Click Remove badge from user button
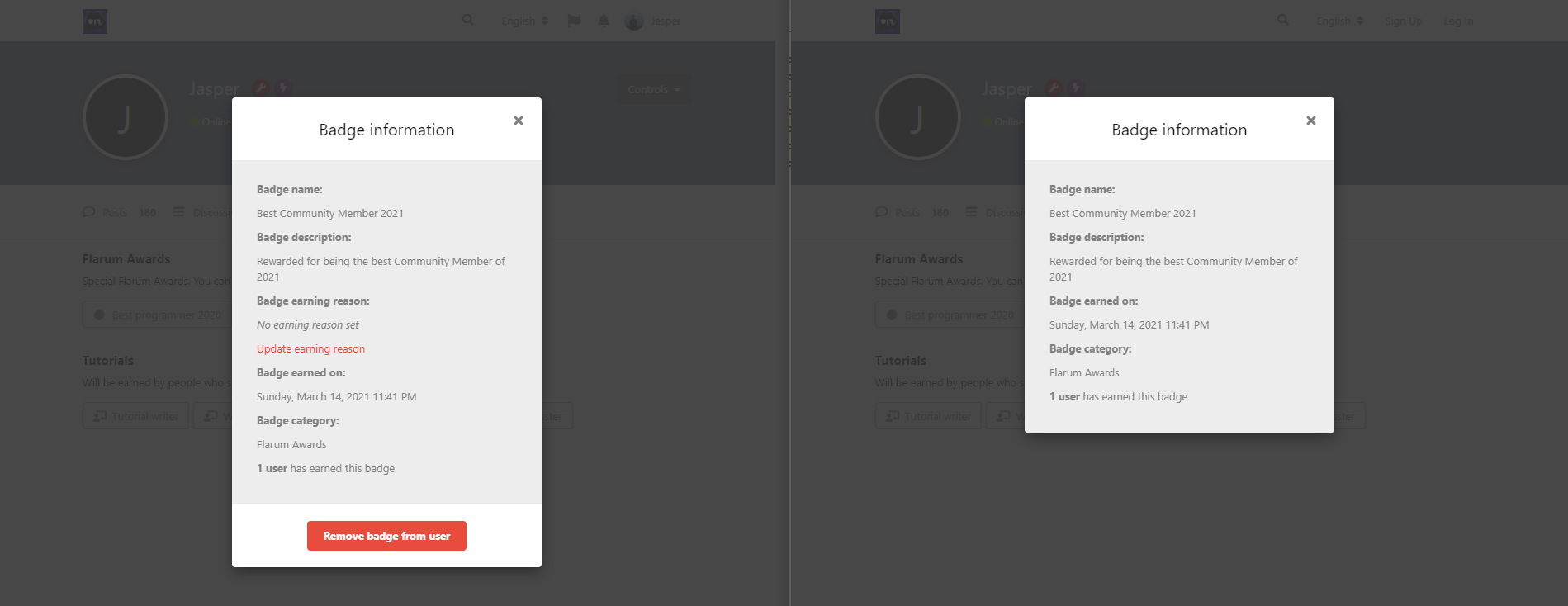The height and width of the screenshot is (606, 1568). point(386,536)
